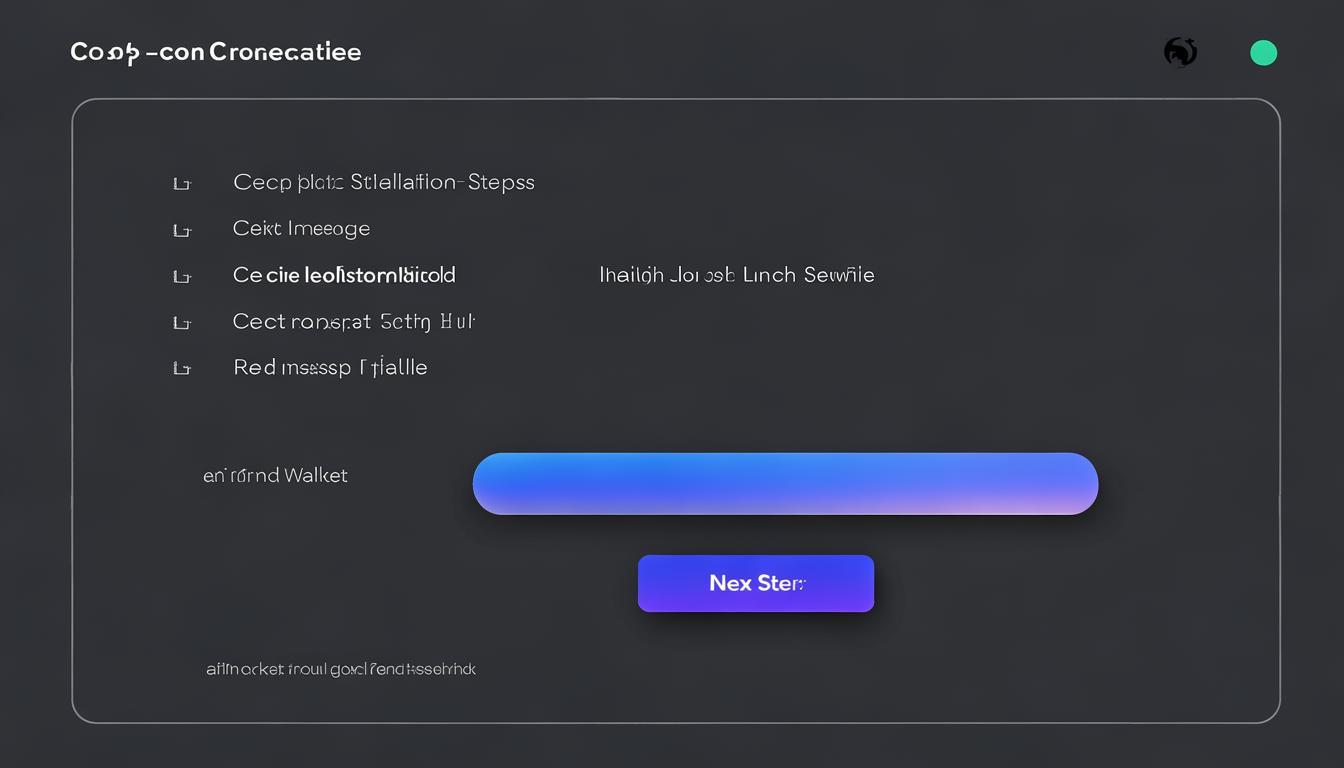Viewport: 1344px width, 768px height.
Task: Click the dark swirl logo icon in header
Action: pyautogui.click(x=1181, y=52)
